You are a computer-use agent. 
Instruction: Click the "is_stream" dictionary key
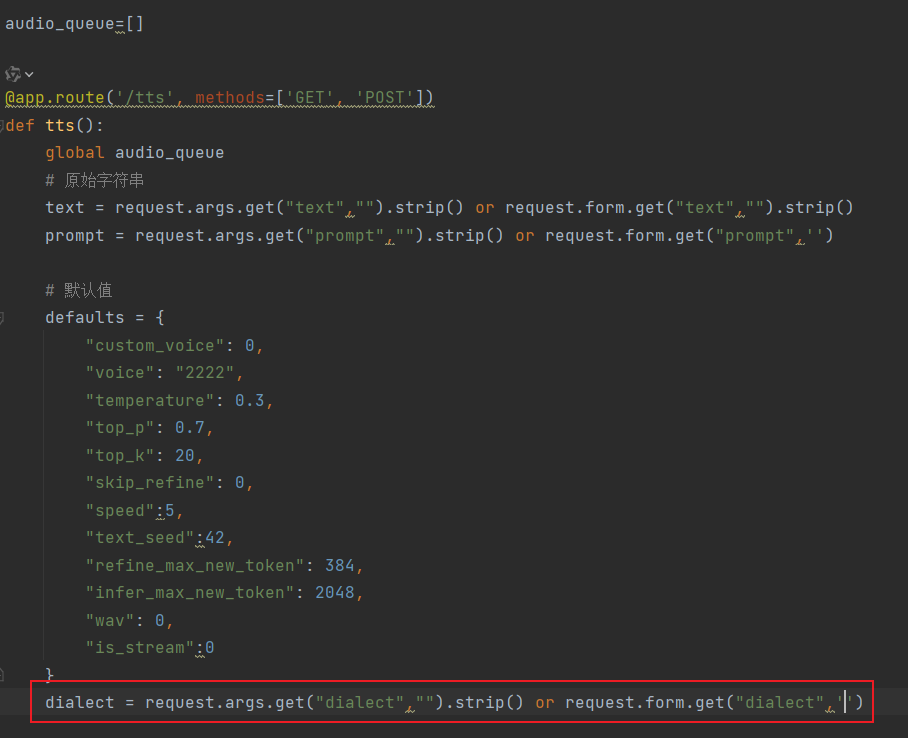pyautogui.click(x=140, y=648)
